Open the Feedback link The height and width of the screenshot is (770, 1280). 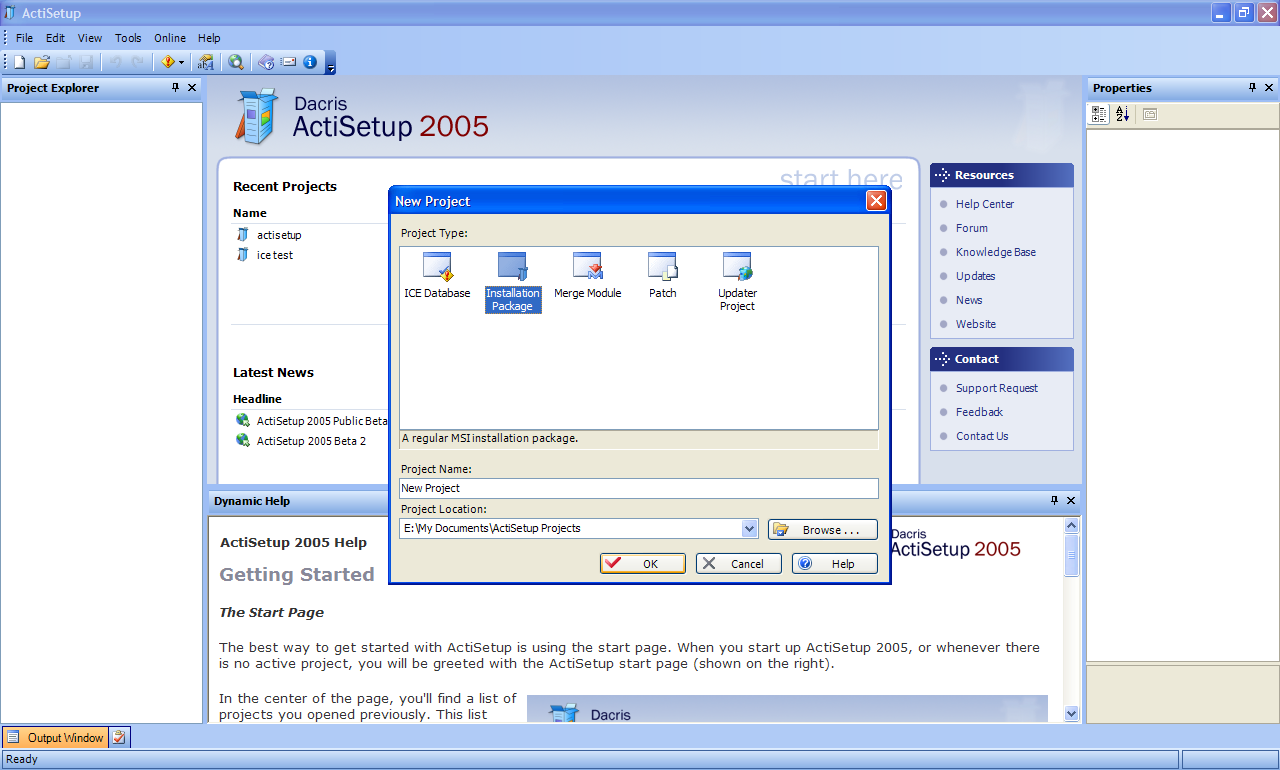click(x=979, y=412)
